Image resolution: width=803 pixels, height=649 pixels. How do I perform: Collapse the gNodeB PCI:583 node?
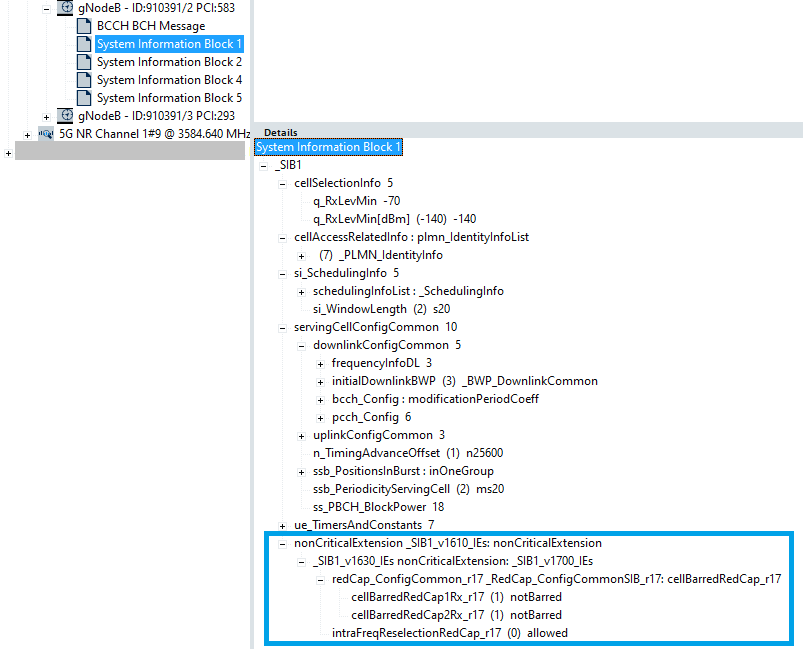(46, 8)
